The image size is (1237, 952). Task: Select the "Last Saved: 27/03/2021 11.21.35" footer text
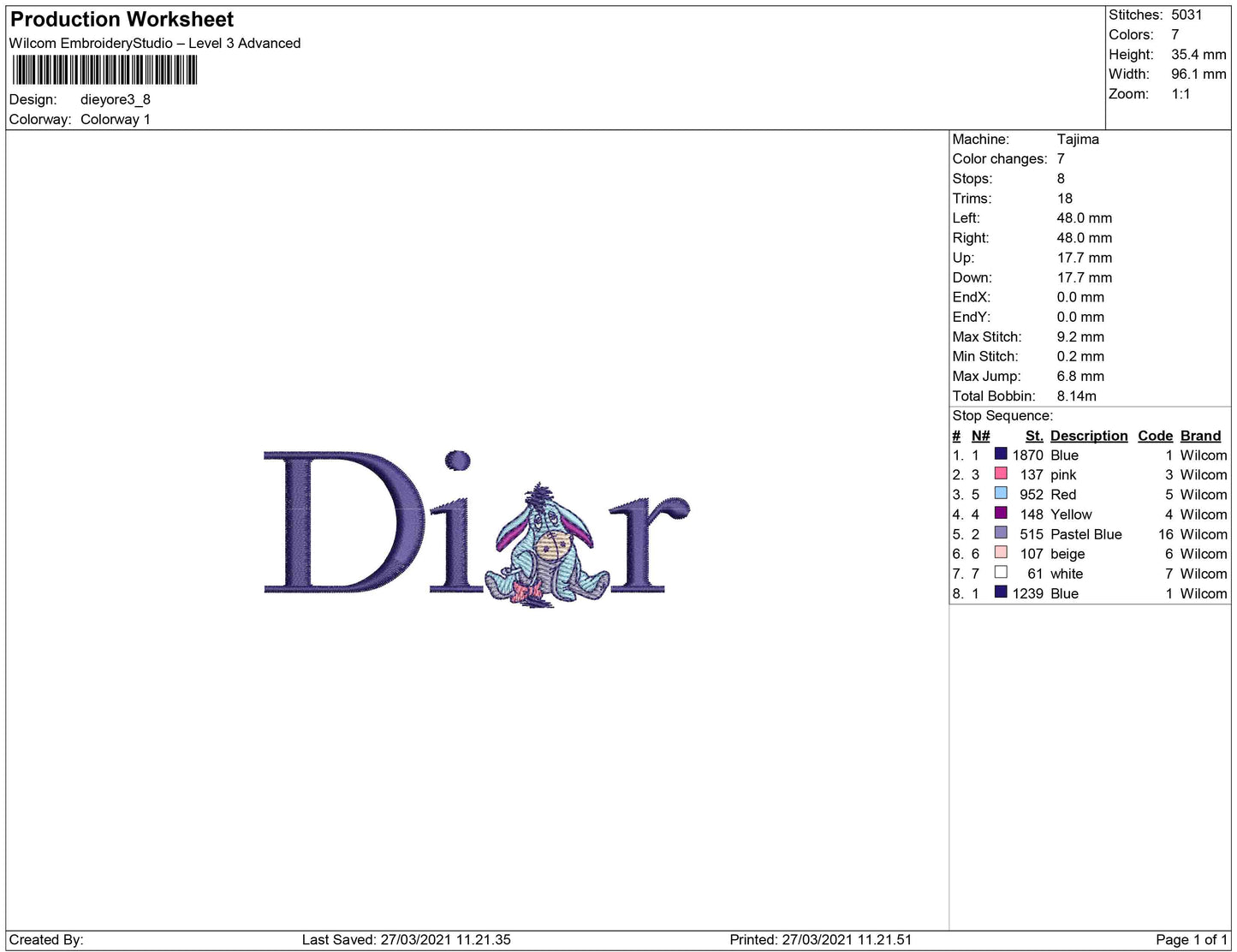407,940
